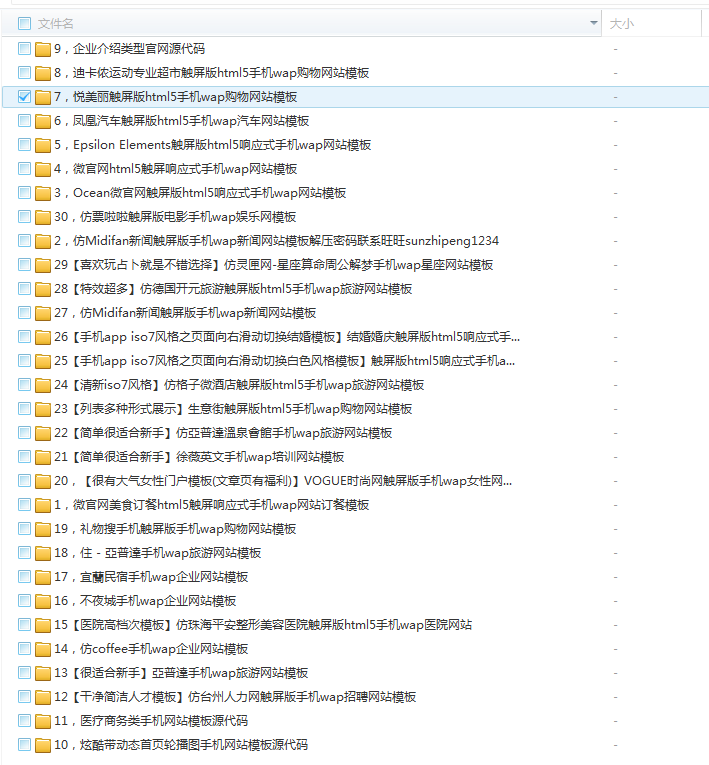This screenshot has width=709, height=765.
Task: Open folder 12【干净简洁人才模板】仿台州人力网
Action: 235,697
